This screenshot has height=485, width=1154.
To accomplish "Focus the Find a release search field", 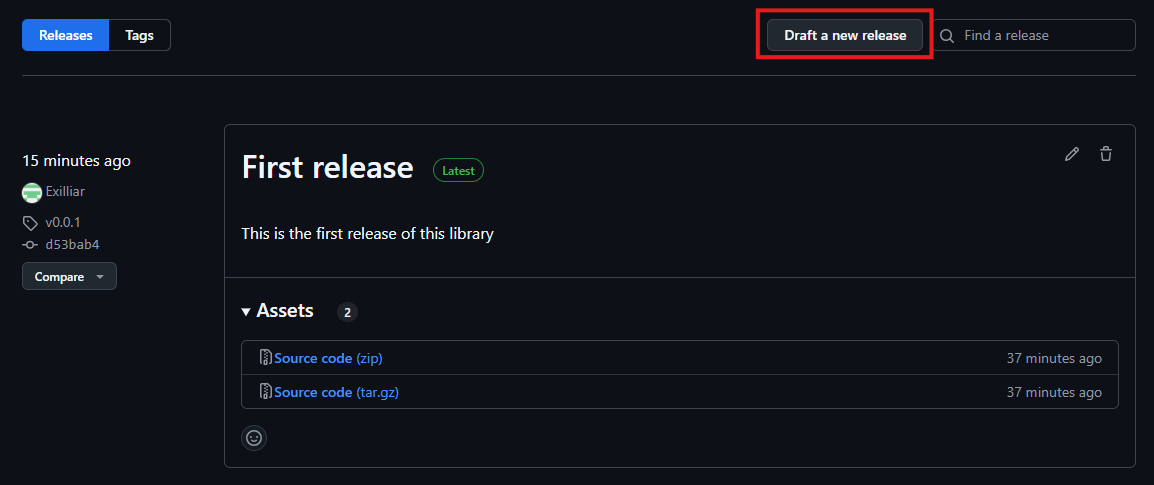I will tap(1034, 35).
